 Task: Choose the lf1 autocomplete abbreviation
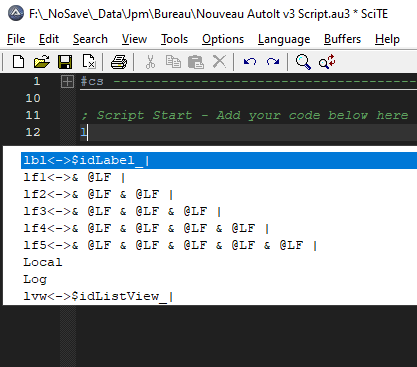(219, 177)
